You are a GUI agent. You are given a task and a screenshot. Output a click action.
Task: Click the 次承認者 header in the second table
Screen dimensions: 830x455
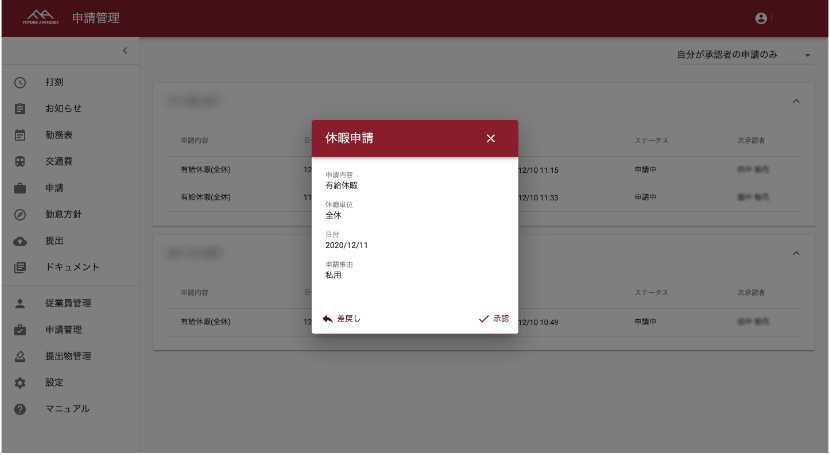pyautogui.click(x=751, y=293)
